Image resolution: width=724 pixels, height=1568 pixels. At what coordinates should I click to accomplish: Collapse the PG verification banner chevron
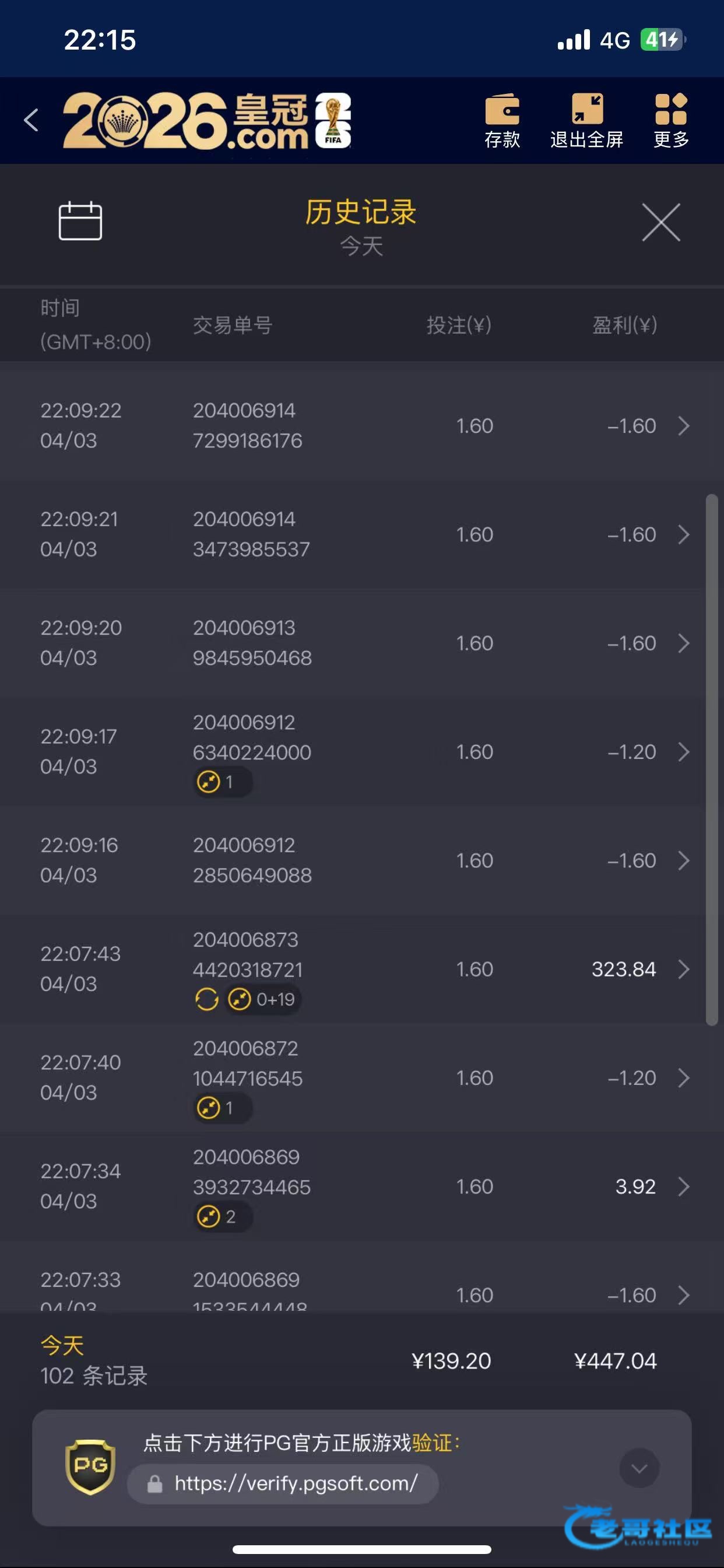click(x=639, y=1468)
